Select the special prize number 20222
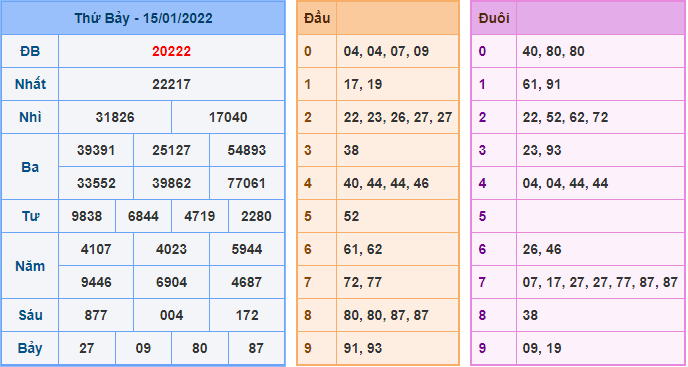 [x=172, y=51]
